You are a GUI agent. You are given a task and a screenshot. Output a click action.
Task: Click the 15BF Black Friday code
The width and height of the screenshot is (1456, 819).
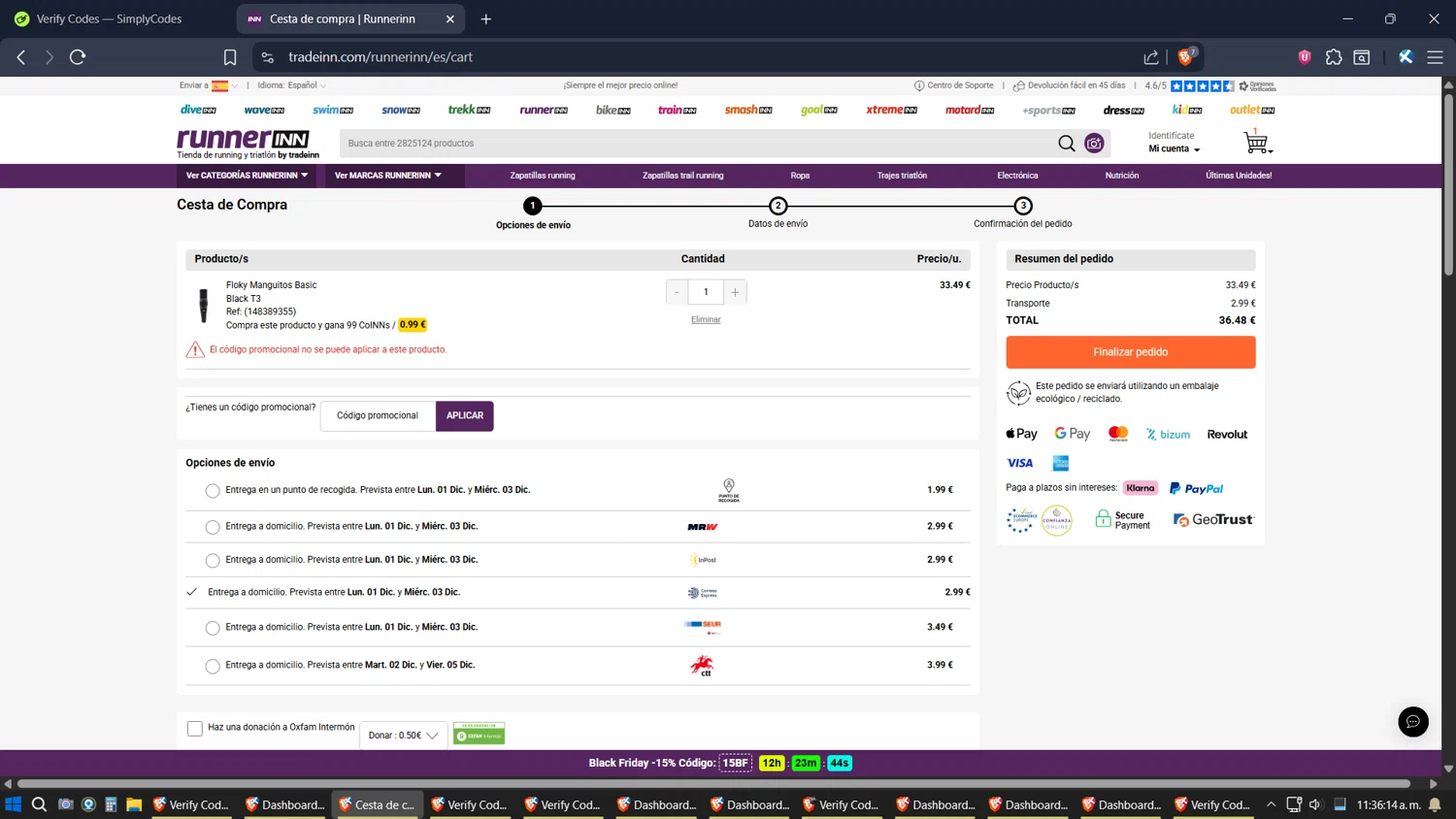click(x=736, y=763)
